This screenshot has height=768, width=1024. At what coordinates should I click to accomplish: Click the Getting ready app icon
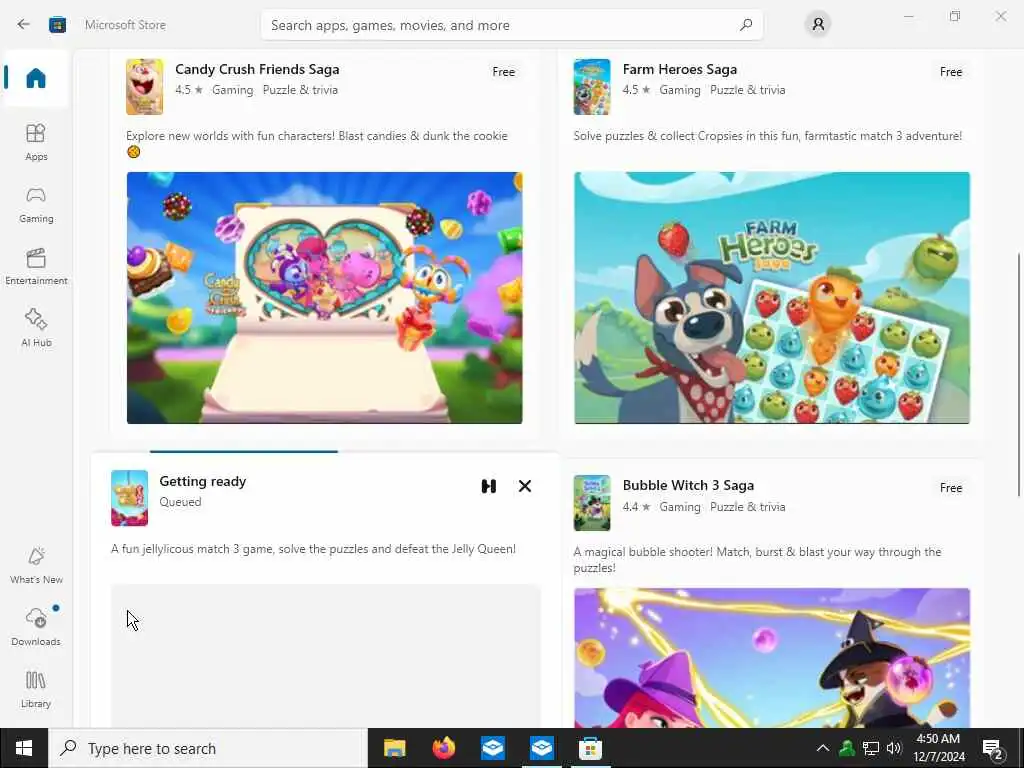pyautogui.click(x=129, y=498)
